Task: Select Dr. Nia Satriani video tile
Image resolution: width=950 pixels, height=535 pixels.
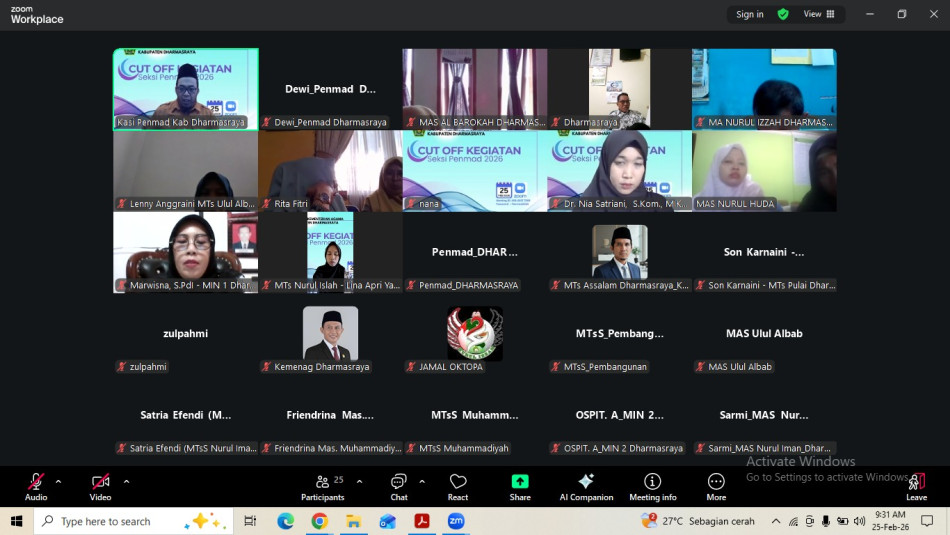Action: [619, 171]
